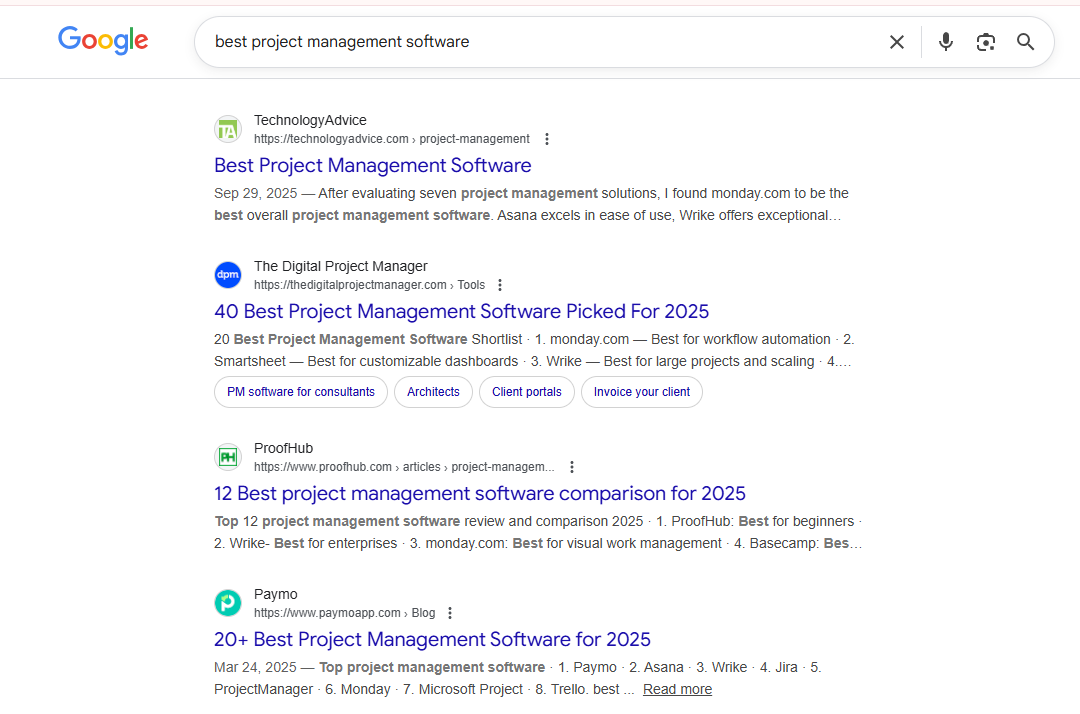The width and height of the screenshot is (1080, 714).
Task: Select the 'Client portals' chip
Action: click(x=527, y=392)
